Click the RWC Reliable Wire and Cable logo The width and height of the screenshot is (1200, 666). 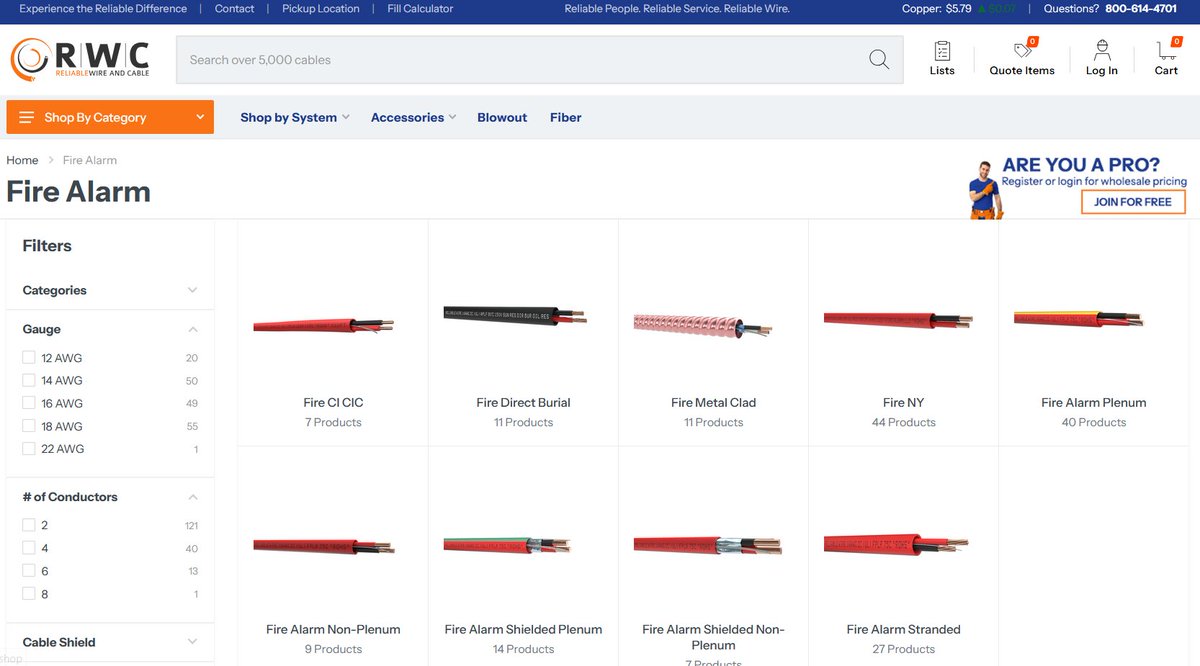pyautogui.click(x=80, y=60)
